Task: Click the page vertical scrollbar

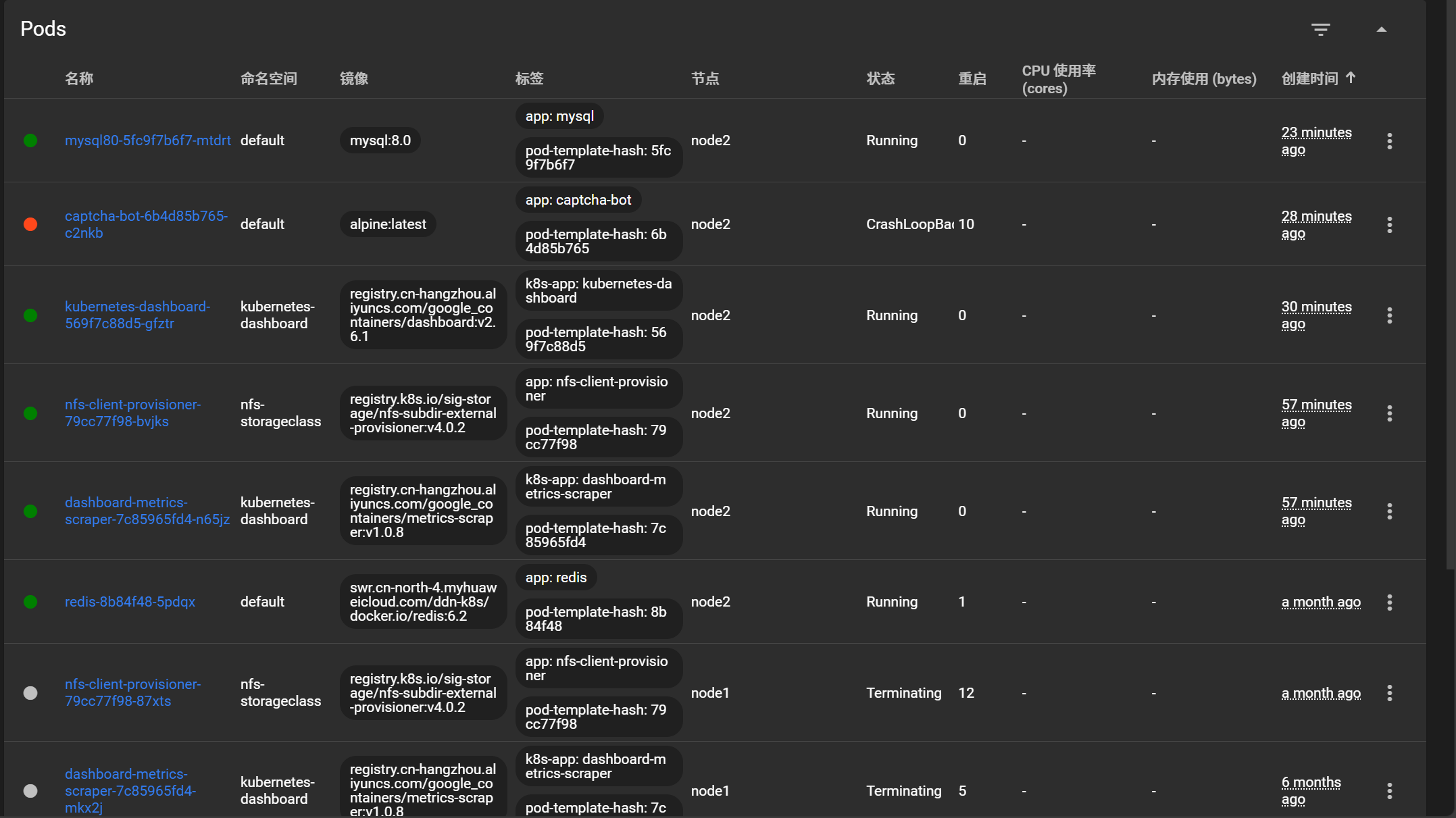Action: (x=1450, y=338)
